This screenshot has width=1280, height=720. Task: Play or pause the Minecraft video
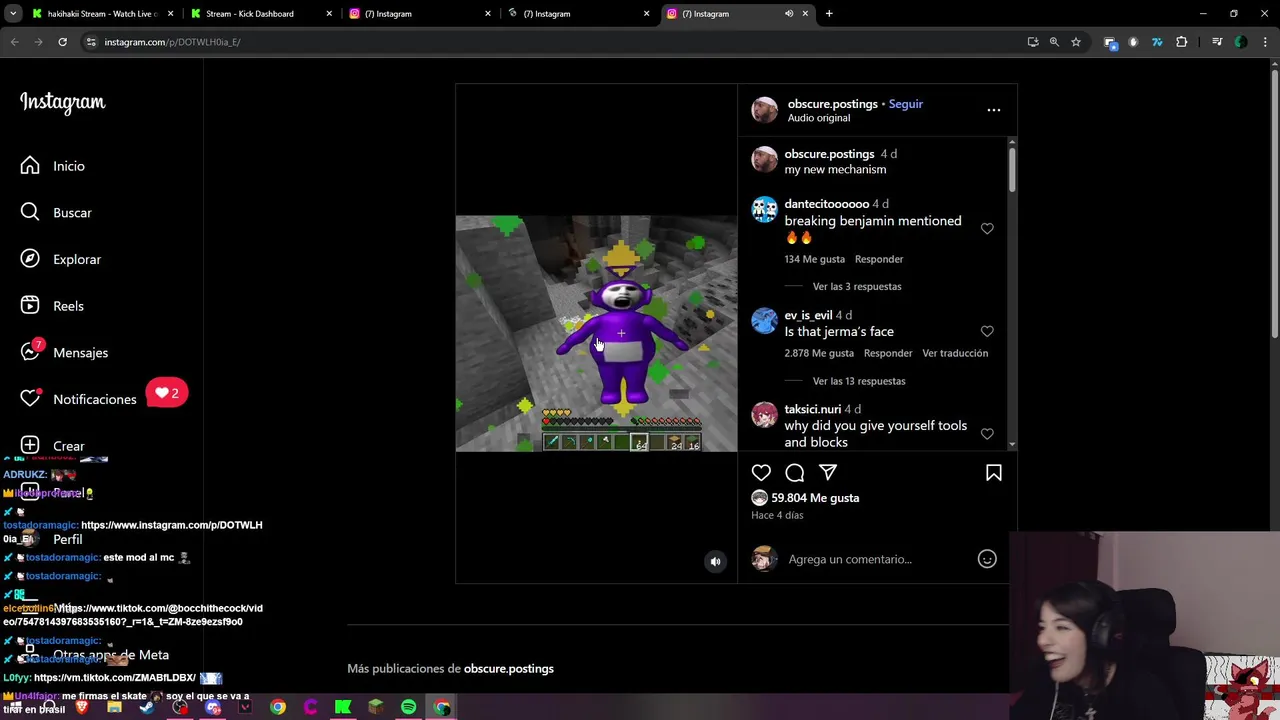[596, 333]
